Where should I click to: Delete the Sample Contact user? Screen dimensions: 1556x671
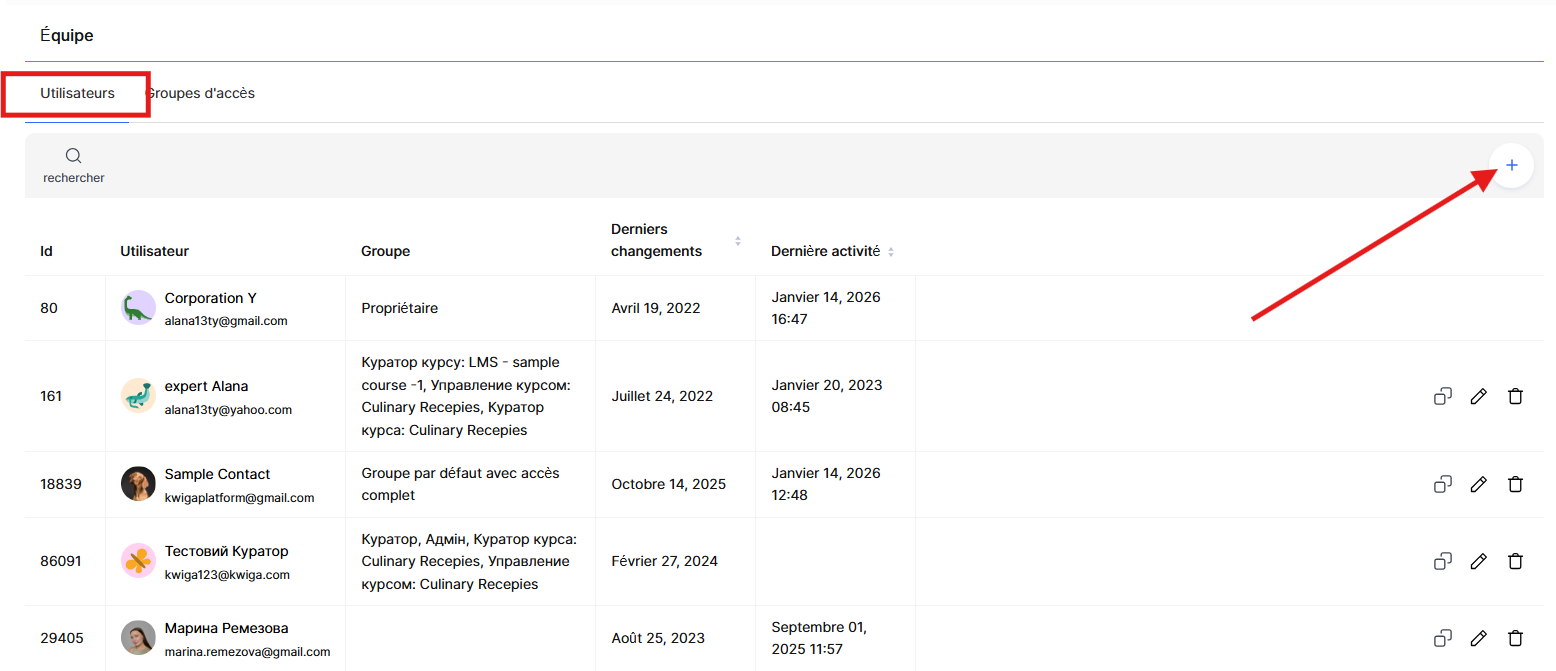[1515, 484]
